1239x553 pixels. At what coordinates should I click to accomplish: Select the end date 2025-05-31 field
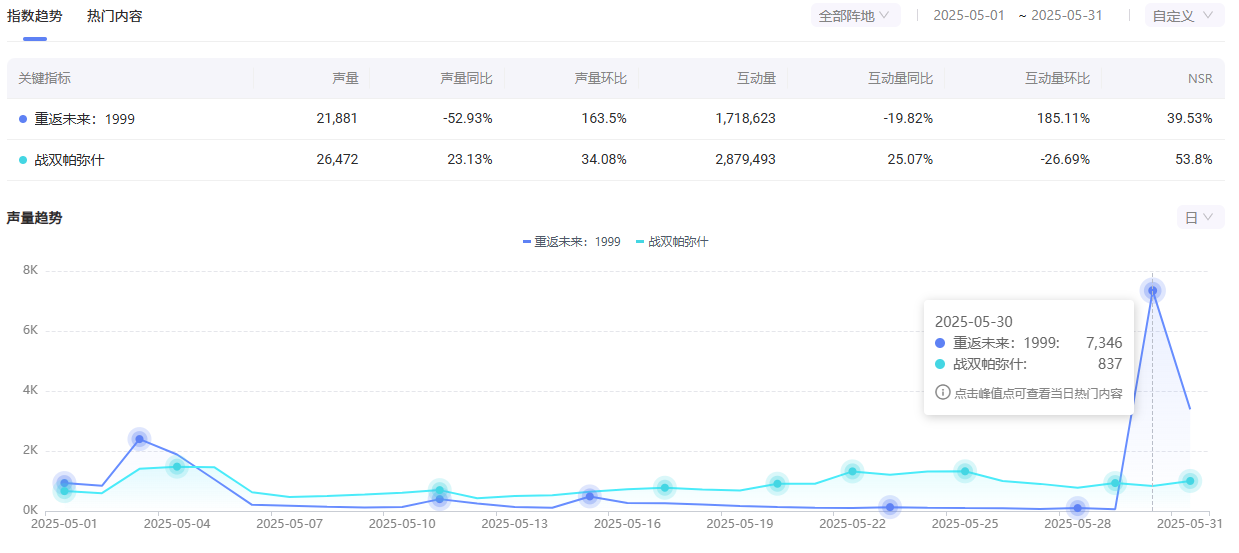pyautogui.click(x=1067, y=16)
